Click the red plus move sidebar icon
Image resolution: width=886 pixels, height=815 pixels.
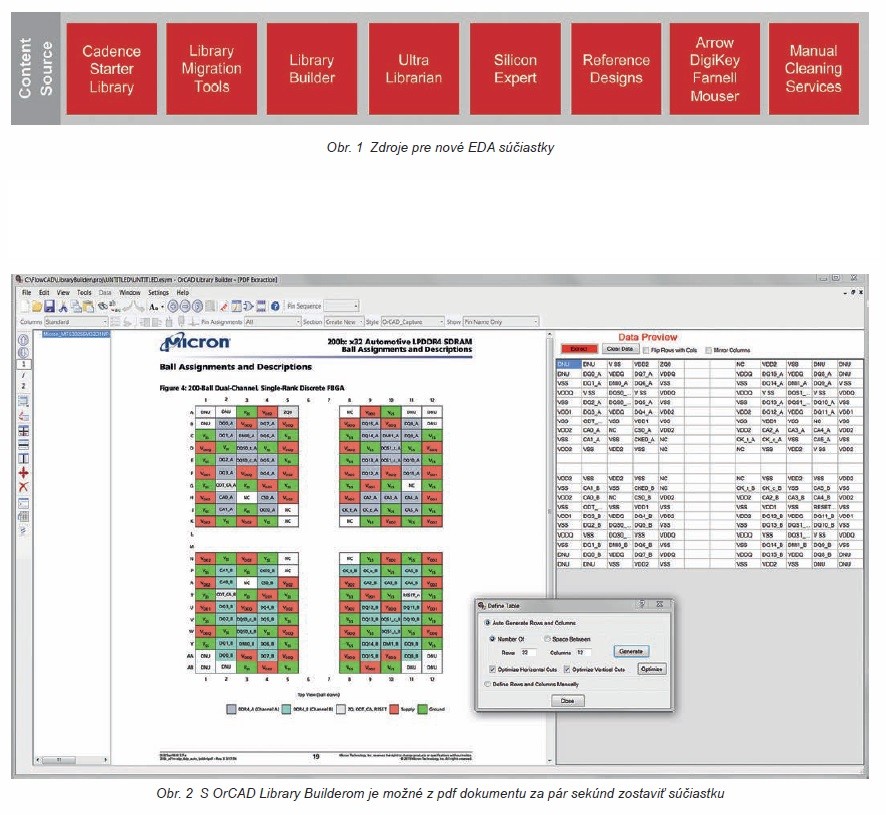coord(23,472)
